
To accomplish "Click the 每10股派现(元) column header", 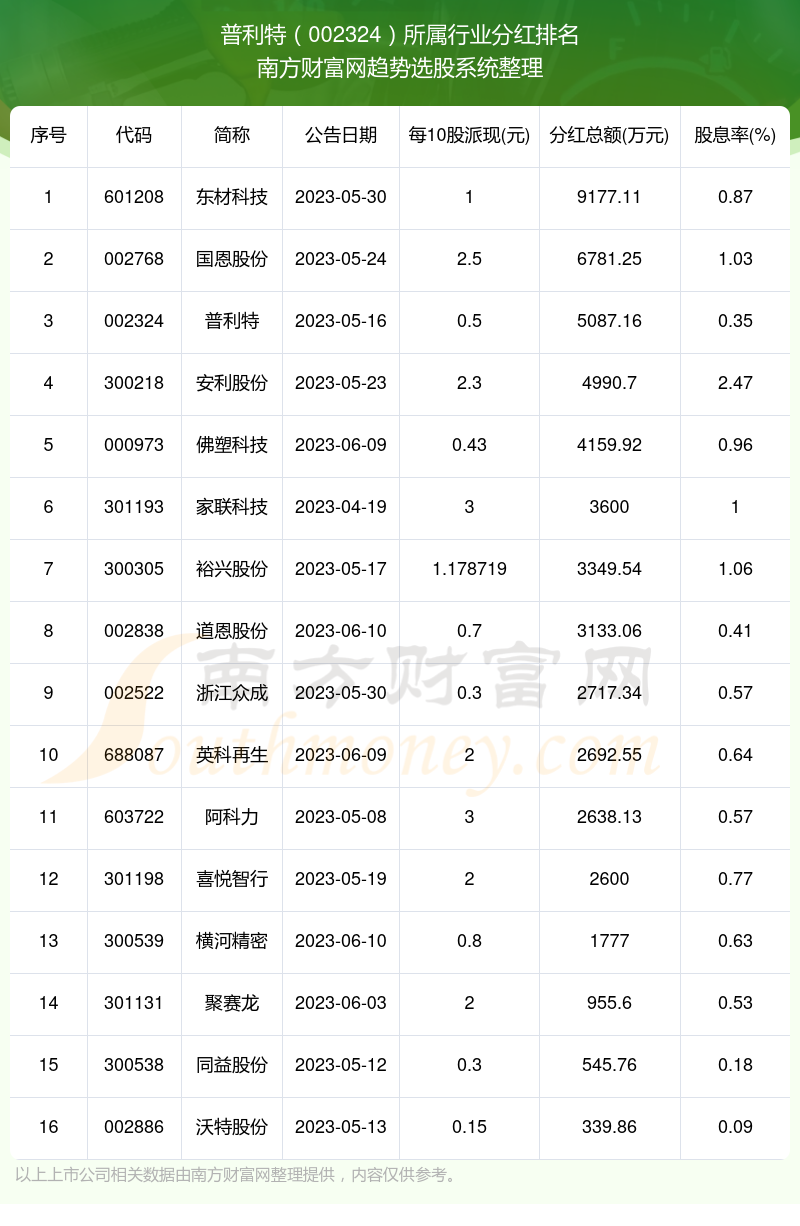I will [469, 136].
